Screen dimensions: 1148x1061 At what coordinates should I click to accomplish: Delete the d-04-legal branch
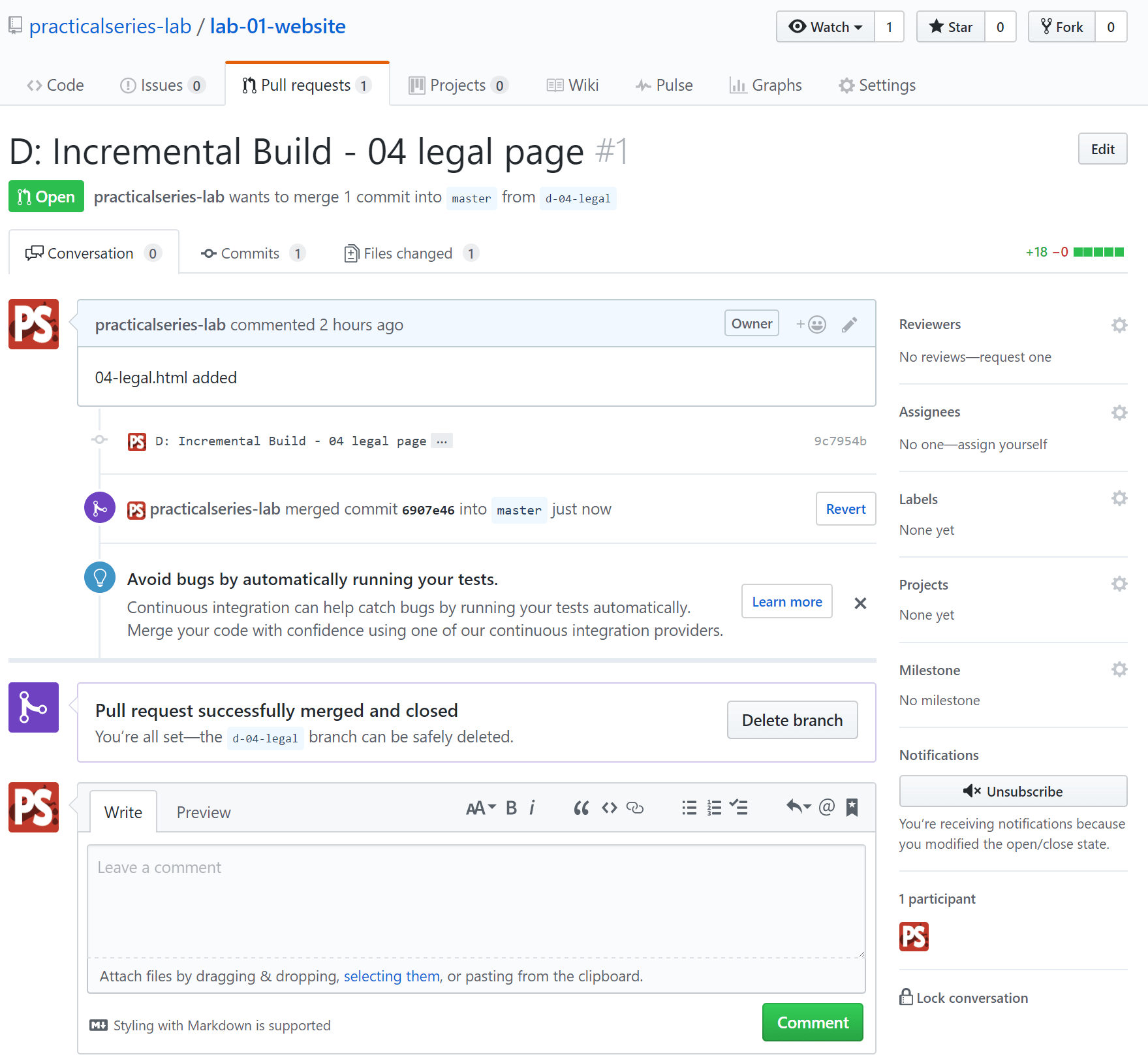(792, 720)
